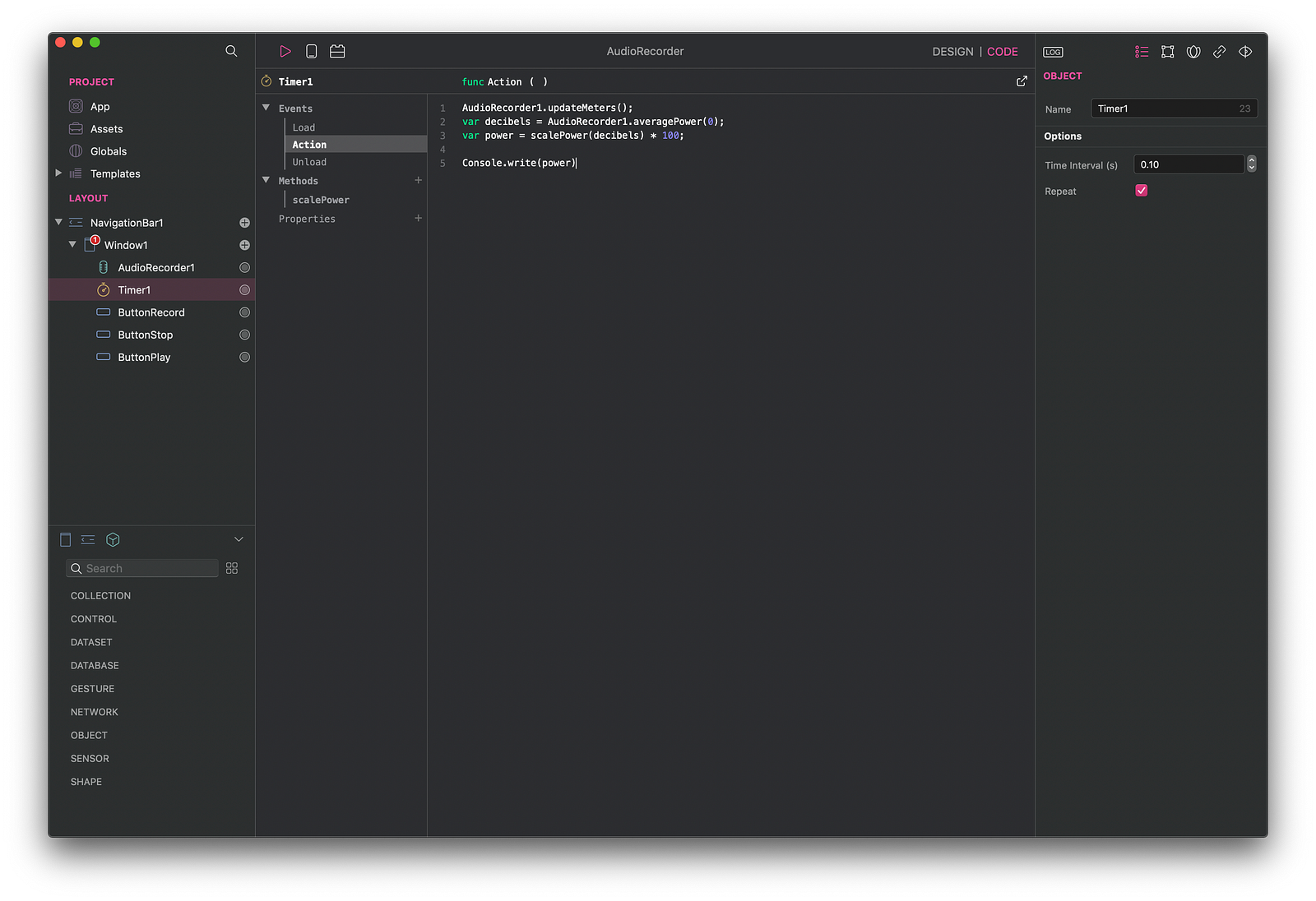Collapse the Events section

coord(266,108)
